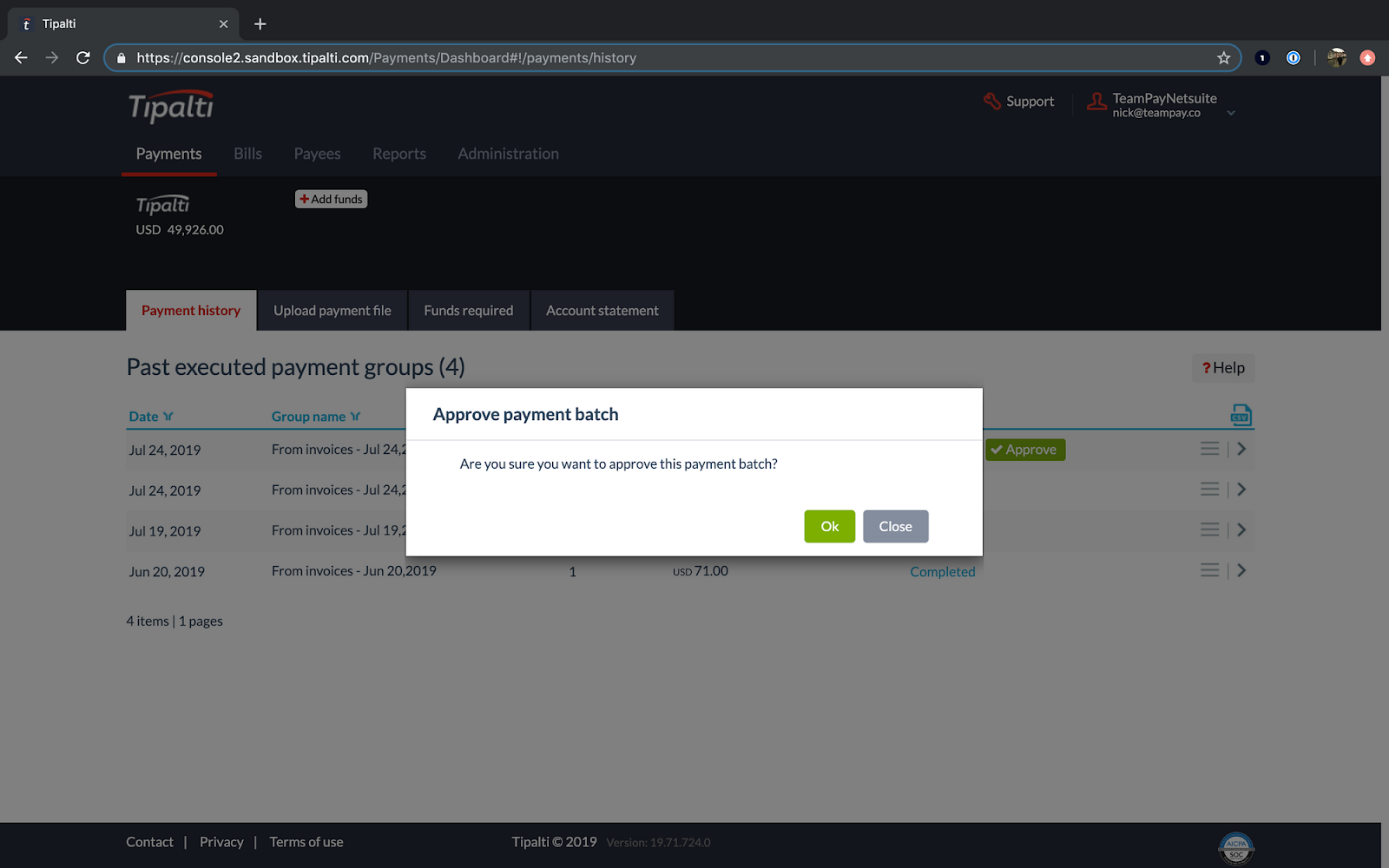
Task: Open the Payments main menu
Action: pos(168,154)
